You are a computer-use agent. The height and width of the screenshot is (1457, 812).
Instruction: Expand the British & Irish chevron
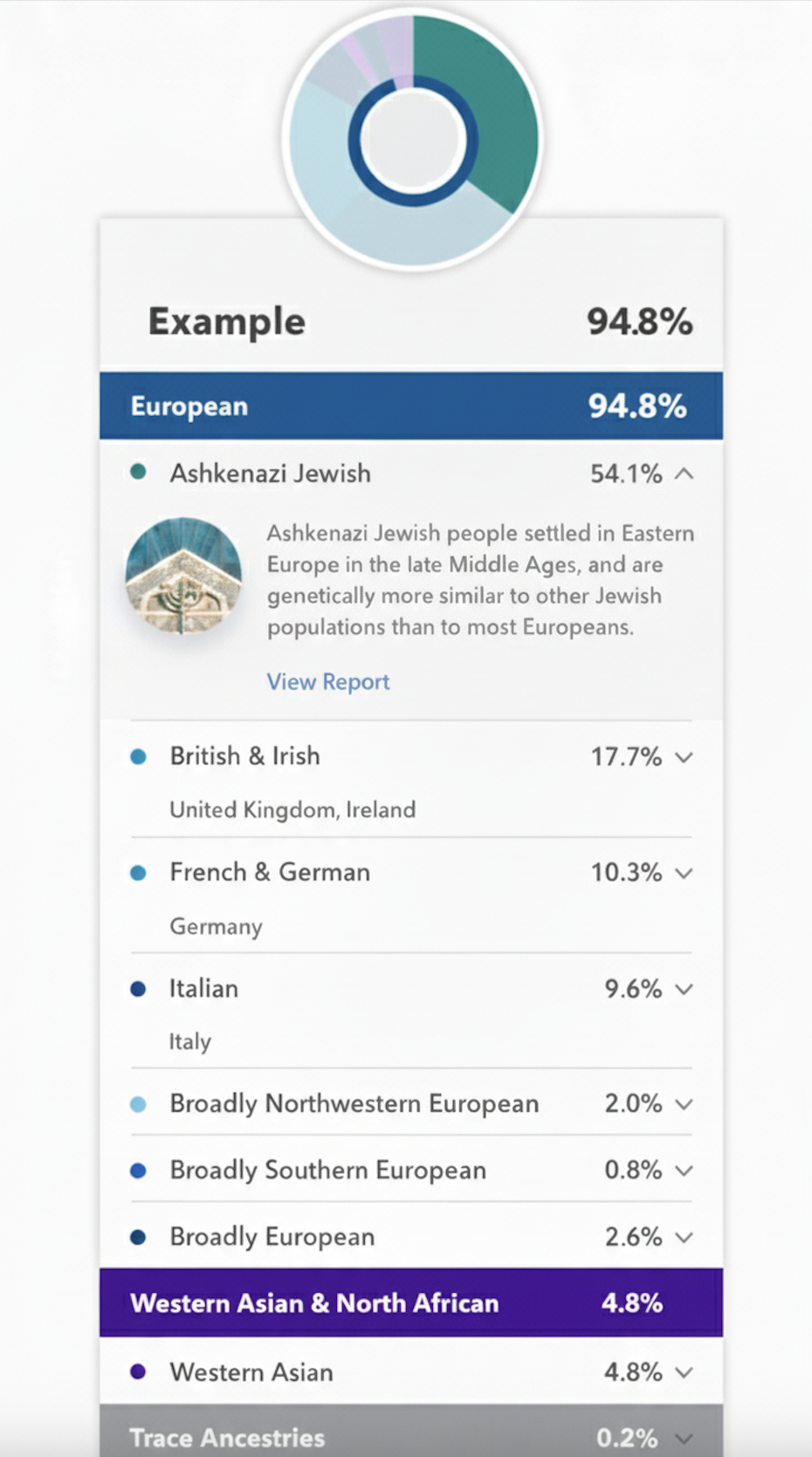pyautogui.click(x=685, y=757)
